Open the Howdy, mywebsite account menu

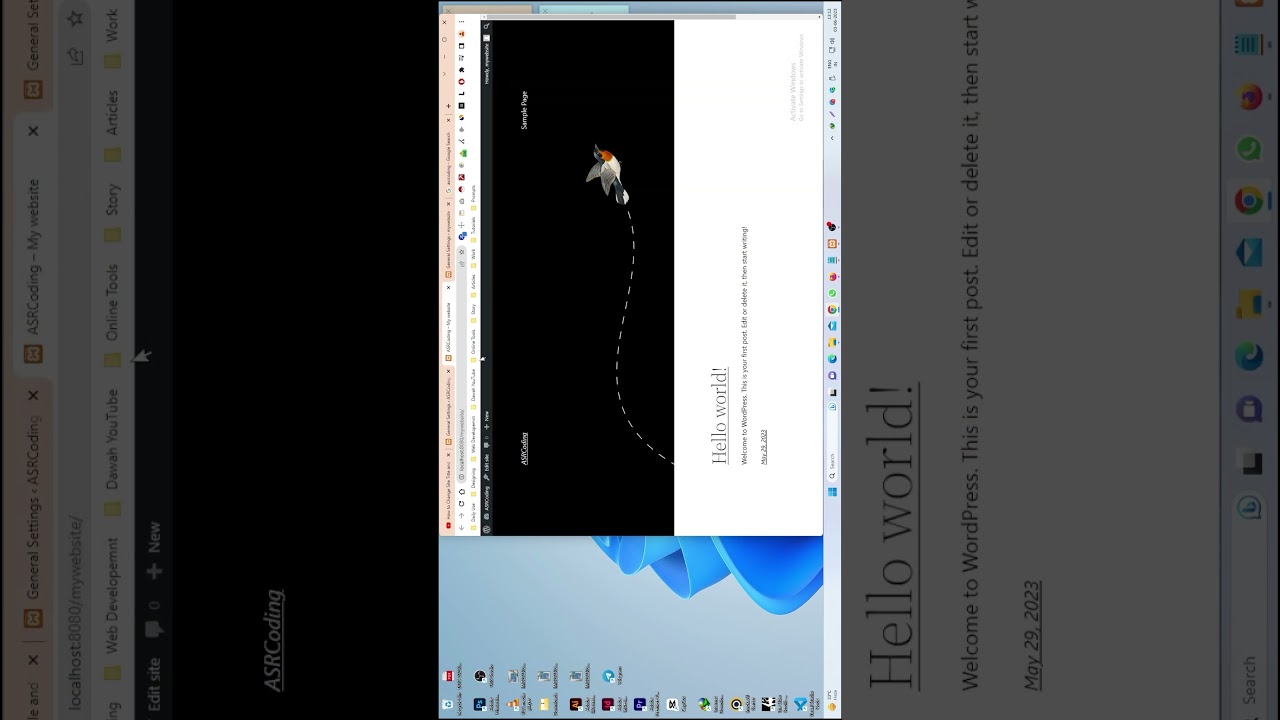[487, 60]
